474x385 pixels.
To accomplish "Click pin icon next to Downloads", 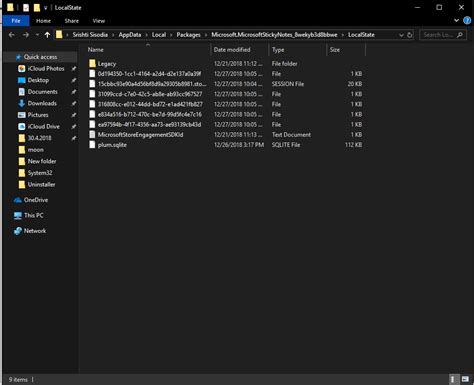I will pos(74,104).
